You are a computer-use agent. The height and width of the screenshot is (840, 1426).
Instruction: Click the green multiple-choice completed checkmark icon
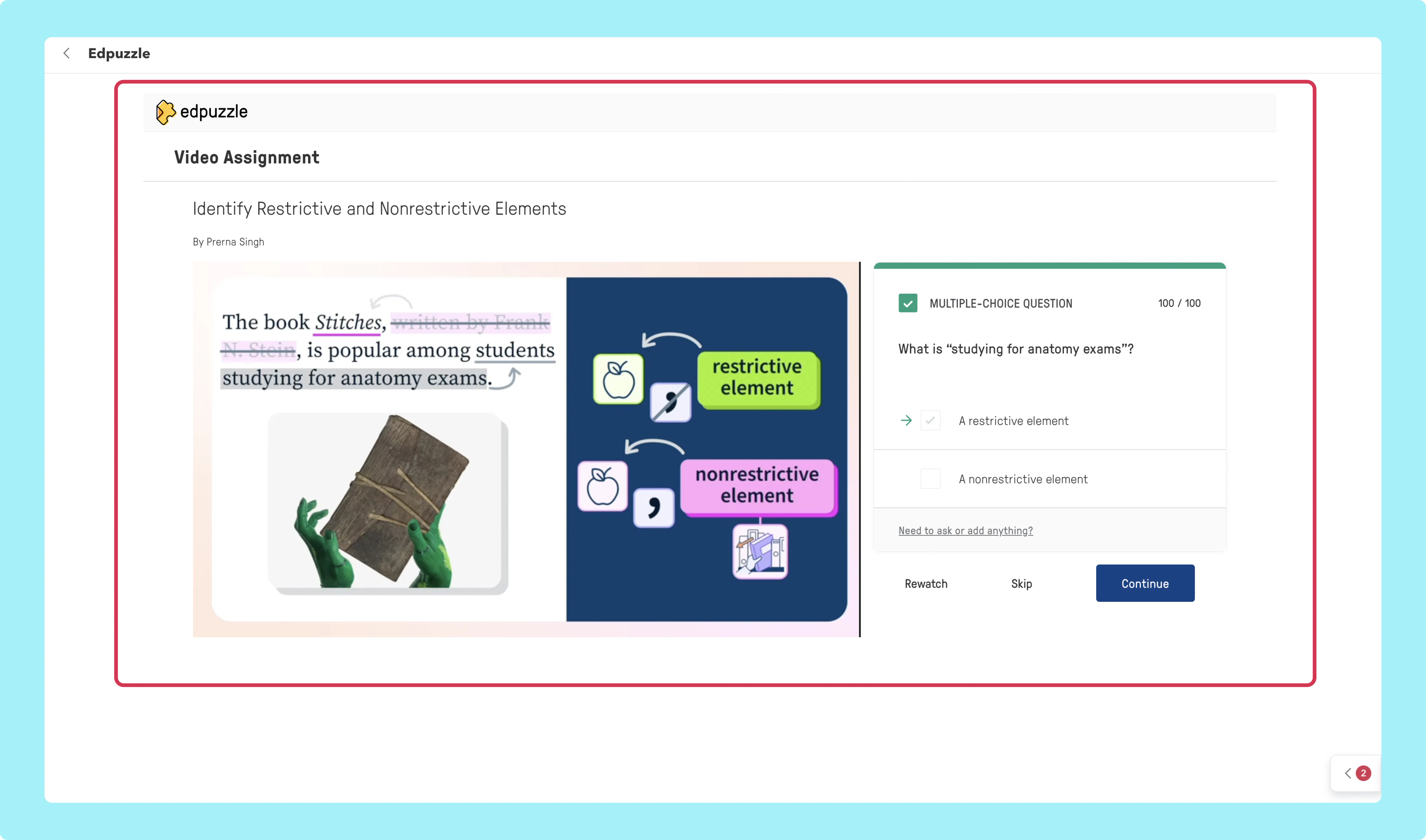(x=908, y=303)
